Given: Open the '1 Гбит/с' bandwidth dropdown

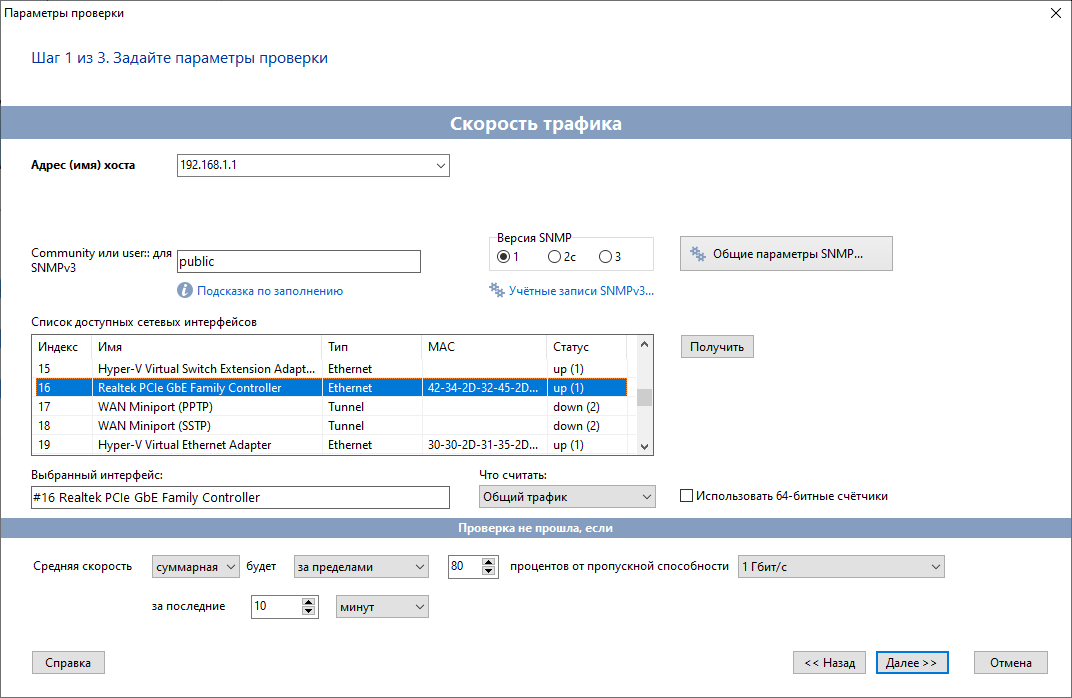Looking at the screenshot, I should 935,567.
